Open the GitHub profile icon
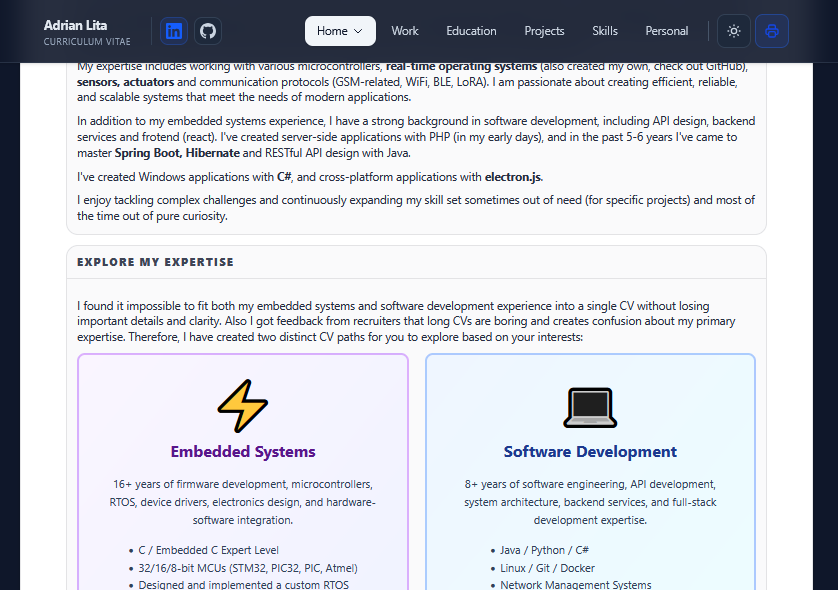This screenshot has height=590, width=838. tap(208, 31)
